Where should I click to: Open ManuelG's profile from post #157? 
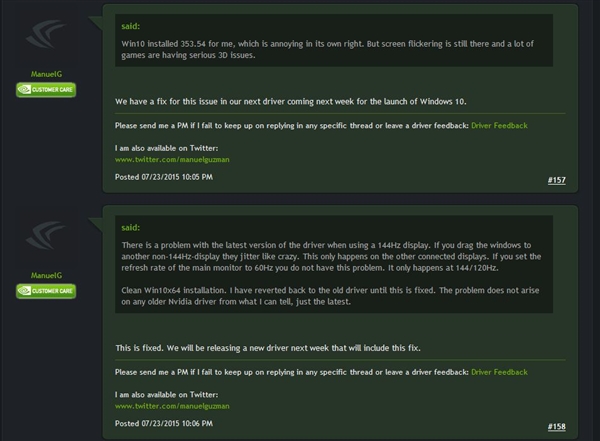[x=44, y=74]
